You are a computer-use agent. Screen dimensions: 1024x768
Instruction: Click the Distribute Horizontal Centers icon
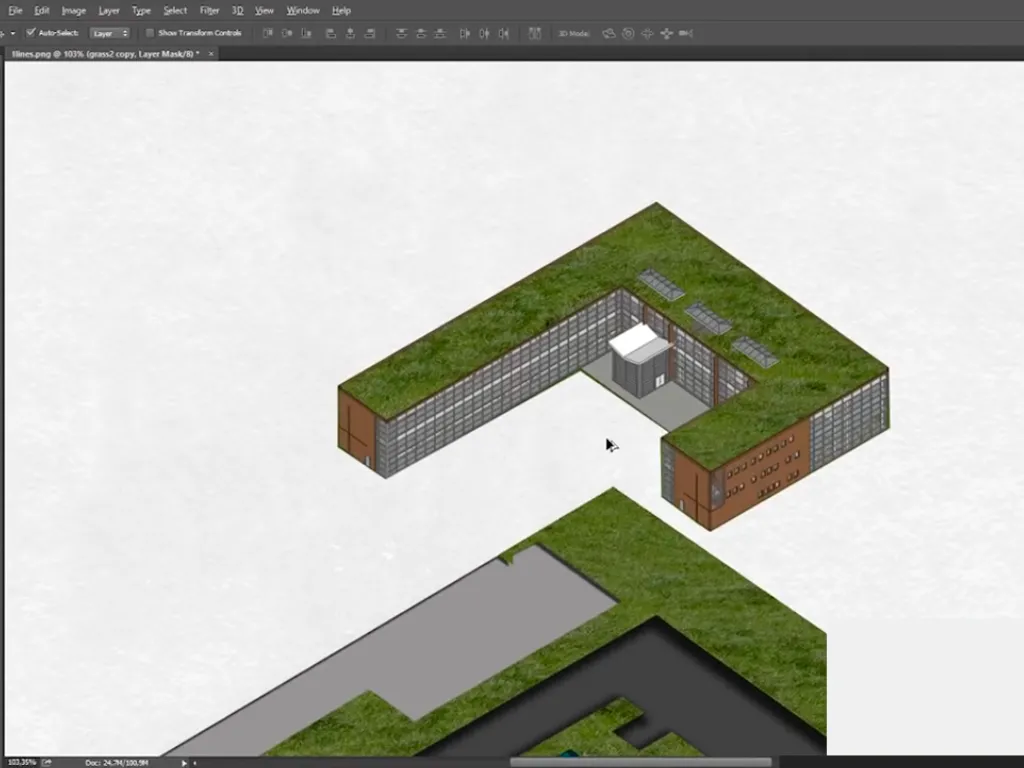point(484,33)
